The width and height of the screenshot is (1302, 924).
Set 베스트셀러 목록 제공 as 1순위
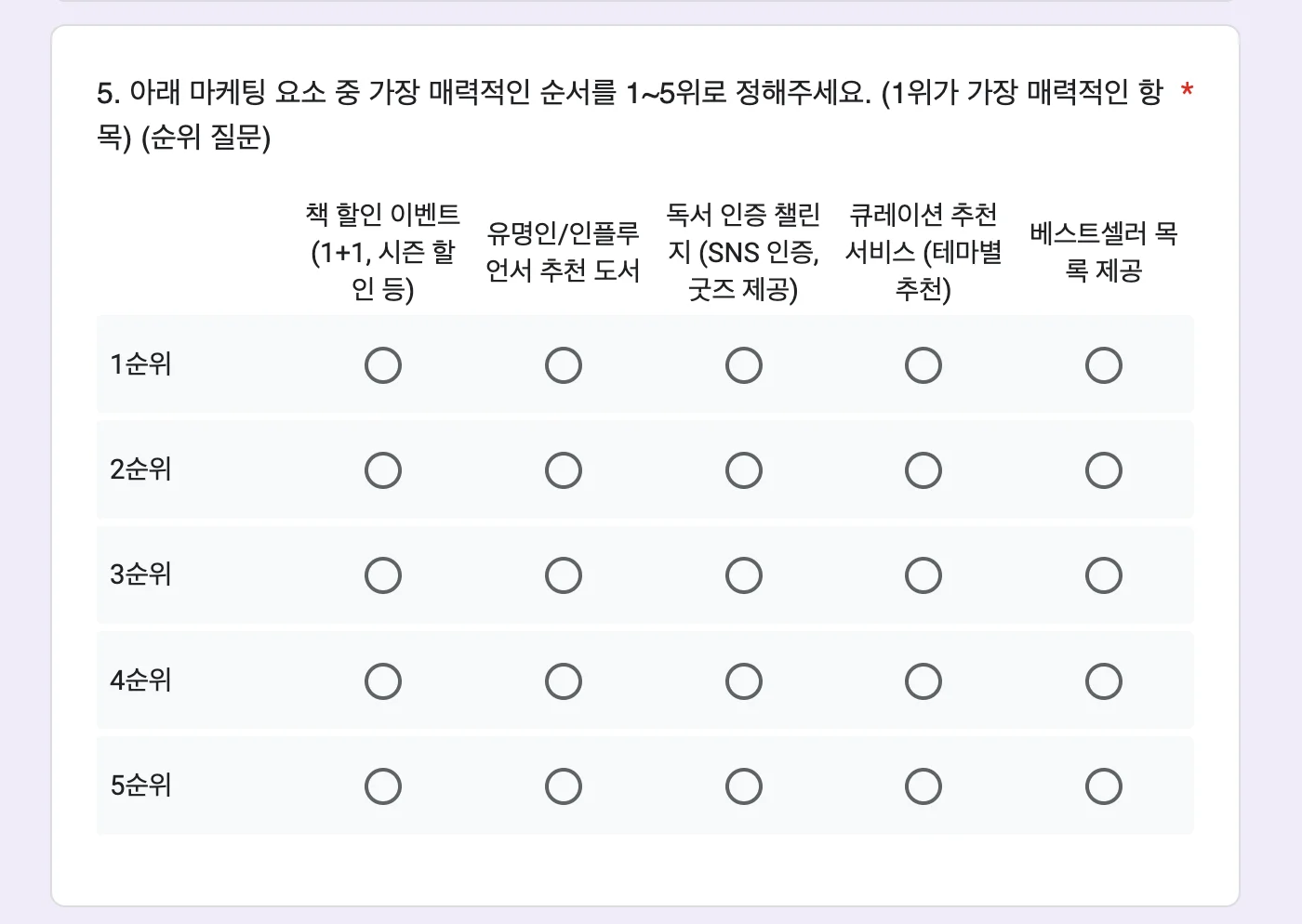[1103, 364]
